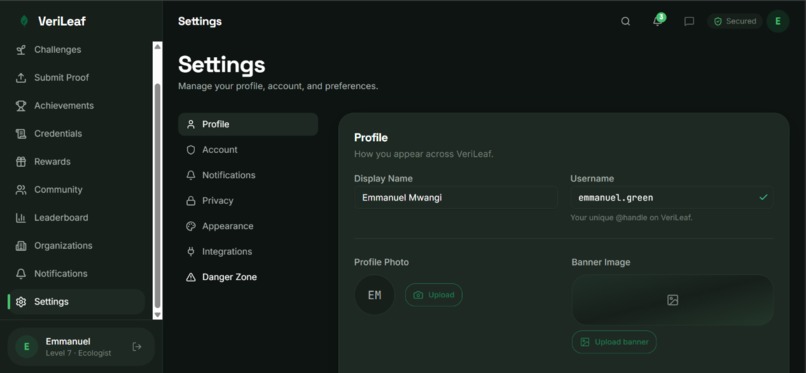Click the sidebar Notifications bell icon
This screenshot has height=373, width=806.
(21, 274)
